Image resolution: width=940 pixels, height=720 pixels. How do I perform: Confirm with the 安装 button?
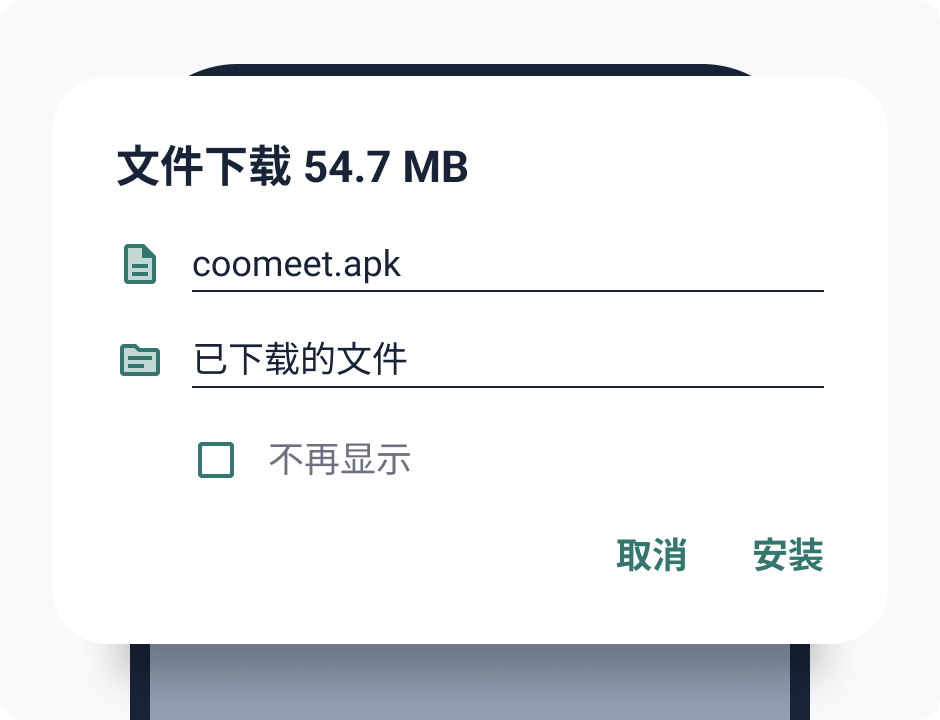coord(788,555)
